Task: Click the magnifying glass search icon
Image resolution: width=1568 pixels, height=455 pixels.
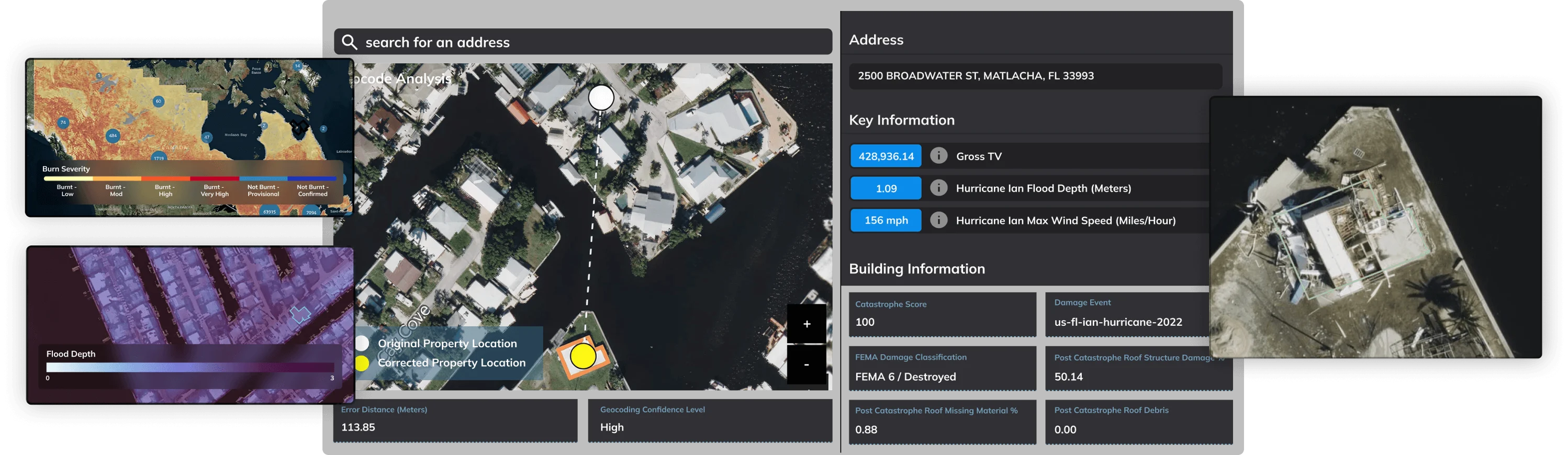Action: [x=350, y=42]
